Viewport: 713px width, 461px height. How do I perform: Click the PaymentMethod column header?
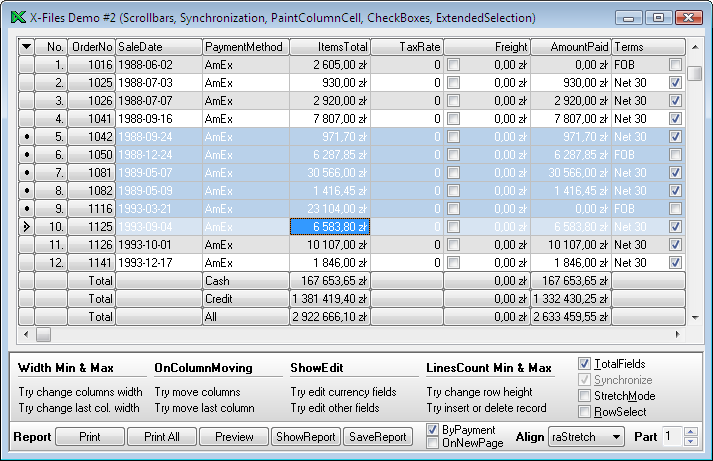(245, 47)
